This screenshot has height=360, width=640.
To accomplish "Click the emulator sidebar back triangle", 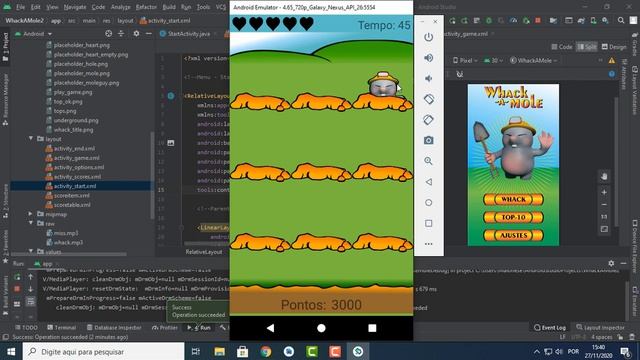I will (x=428, y=182).
